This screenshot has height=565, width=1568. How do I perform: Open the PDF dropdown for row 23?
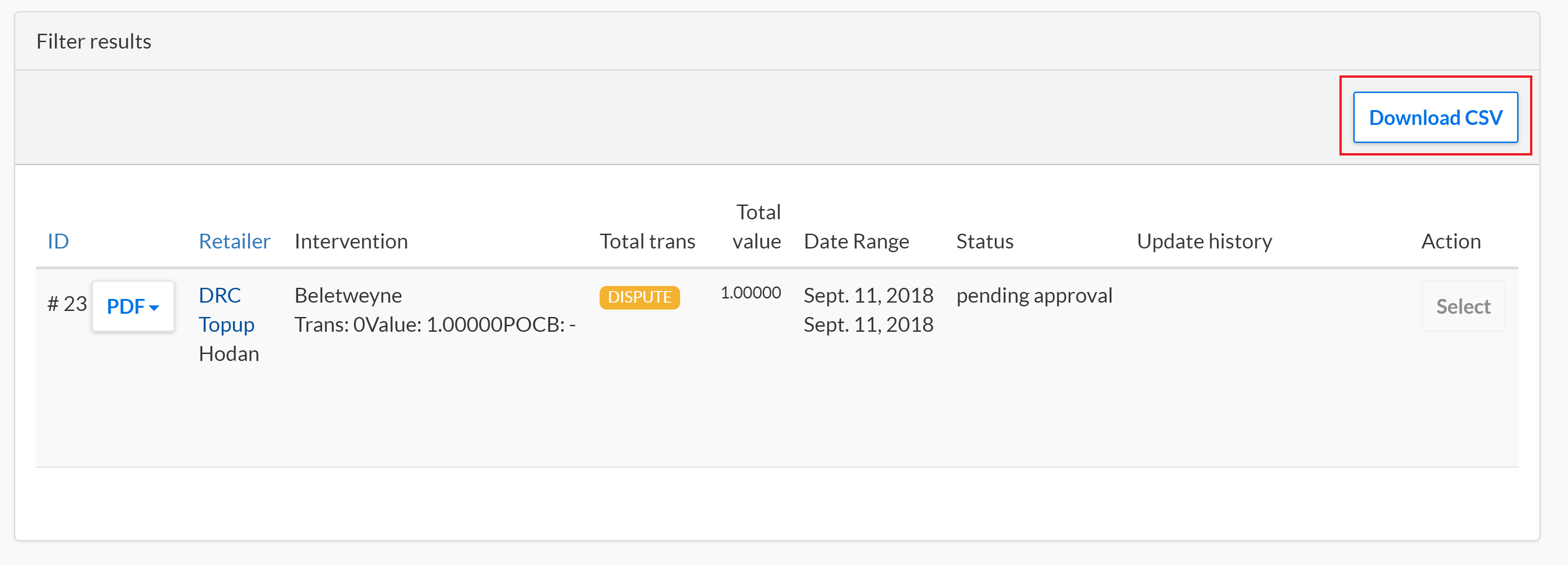pos(133,306)
